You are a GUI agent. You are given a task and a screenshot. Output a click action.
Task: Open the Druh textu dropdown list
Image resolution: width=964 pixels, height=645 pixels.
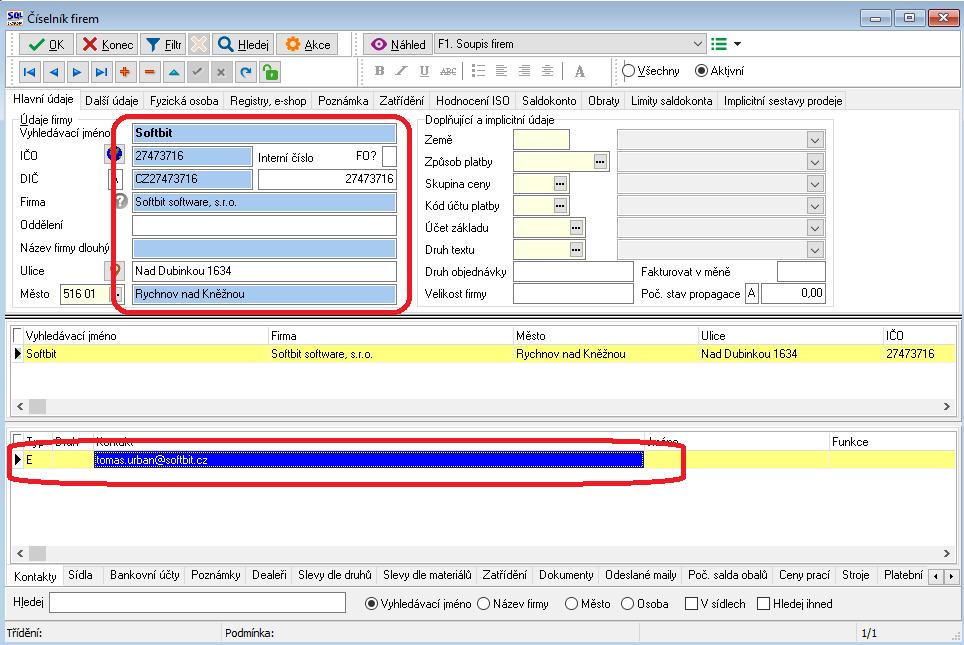click(815, 250)
